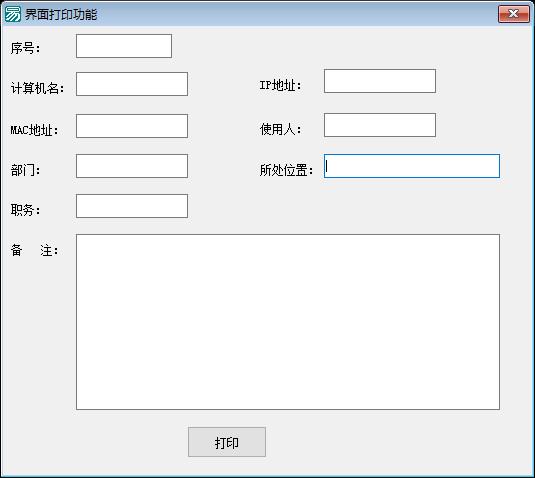Focus the 使用人 input field
The height and width of the screenshot is (478, 535).
[x=380, y=125]
